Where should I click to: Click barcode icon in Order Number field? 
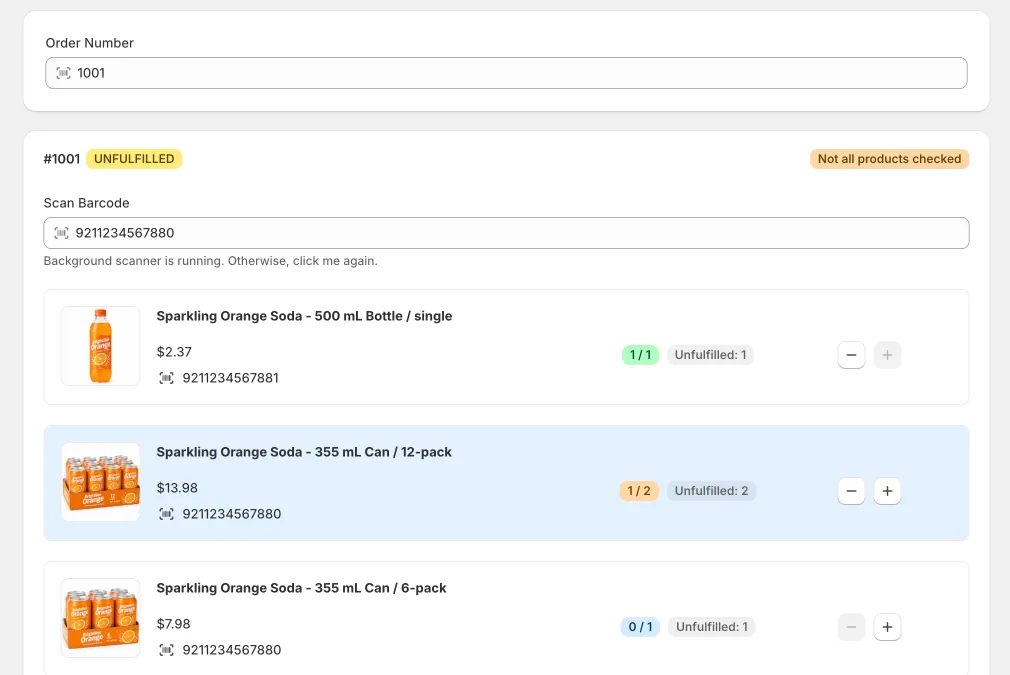(x=63, y=73)
